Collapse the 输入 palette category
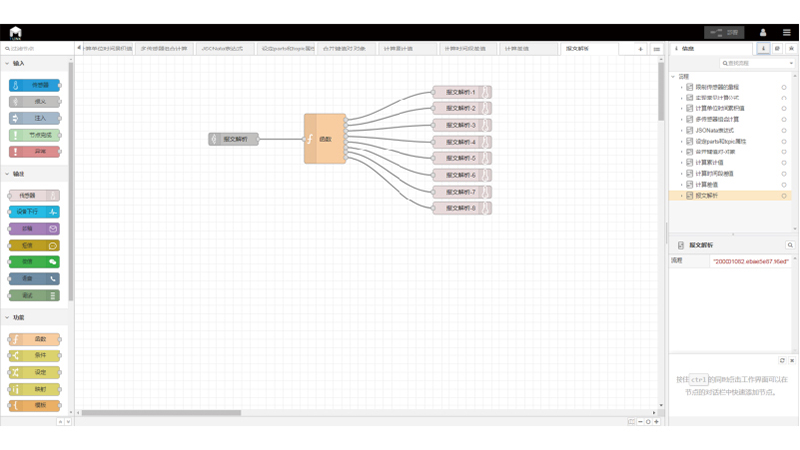The width and height of the screenshot is (800, 450). [7, 64]
